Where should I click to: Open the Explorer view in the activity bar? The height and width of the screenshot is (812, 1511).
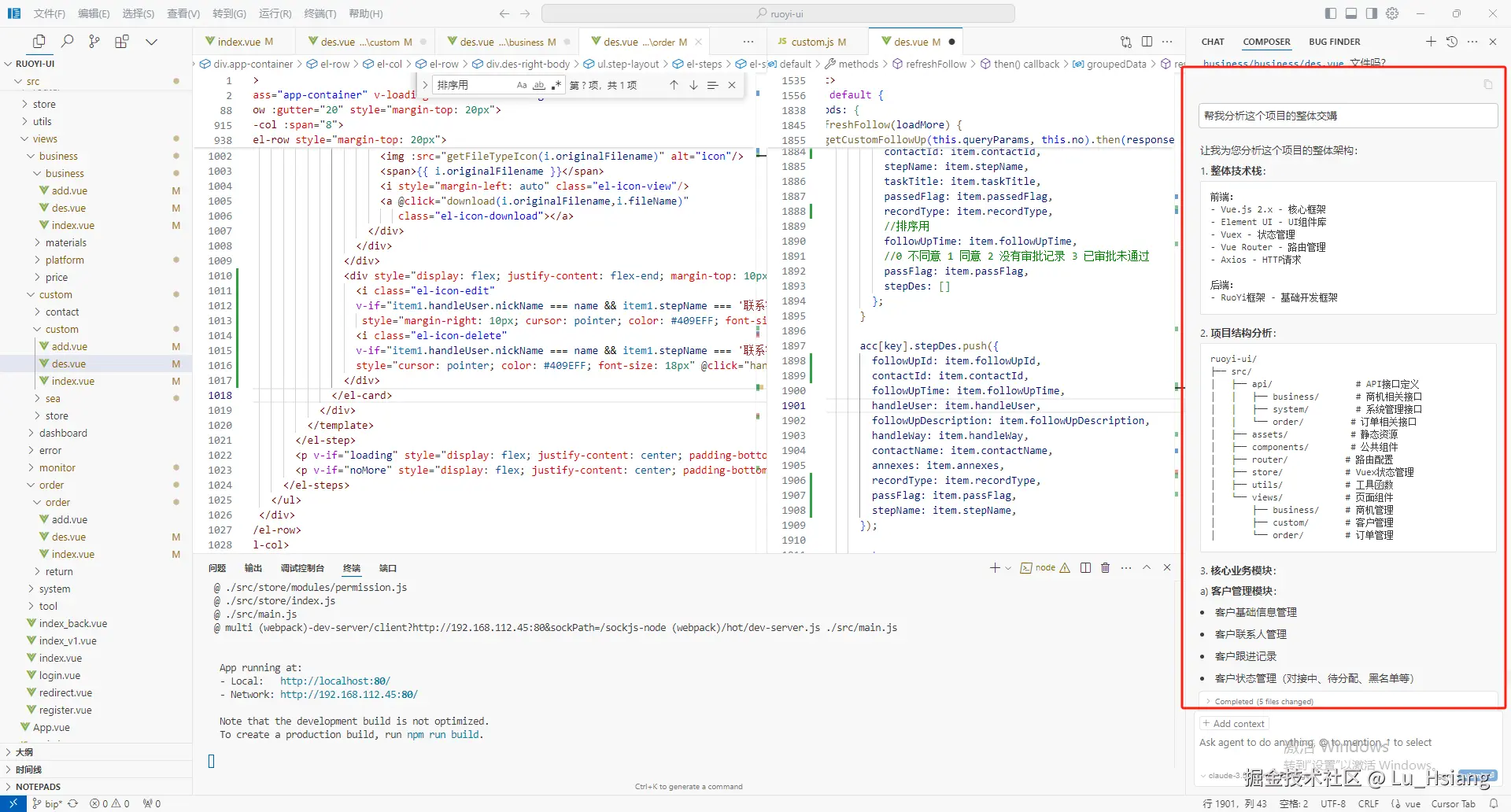click(x=39, y=42)
